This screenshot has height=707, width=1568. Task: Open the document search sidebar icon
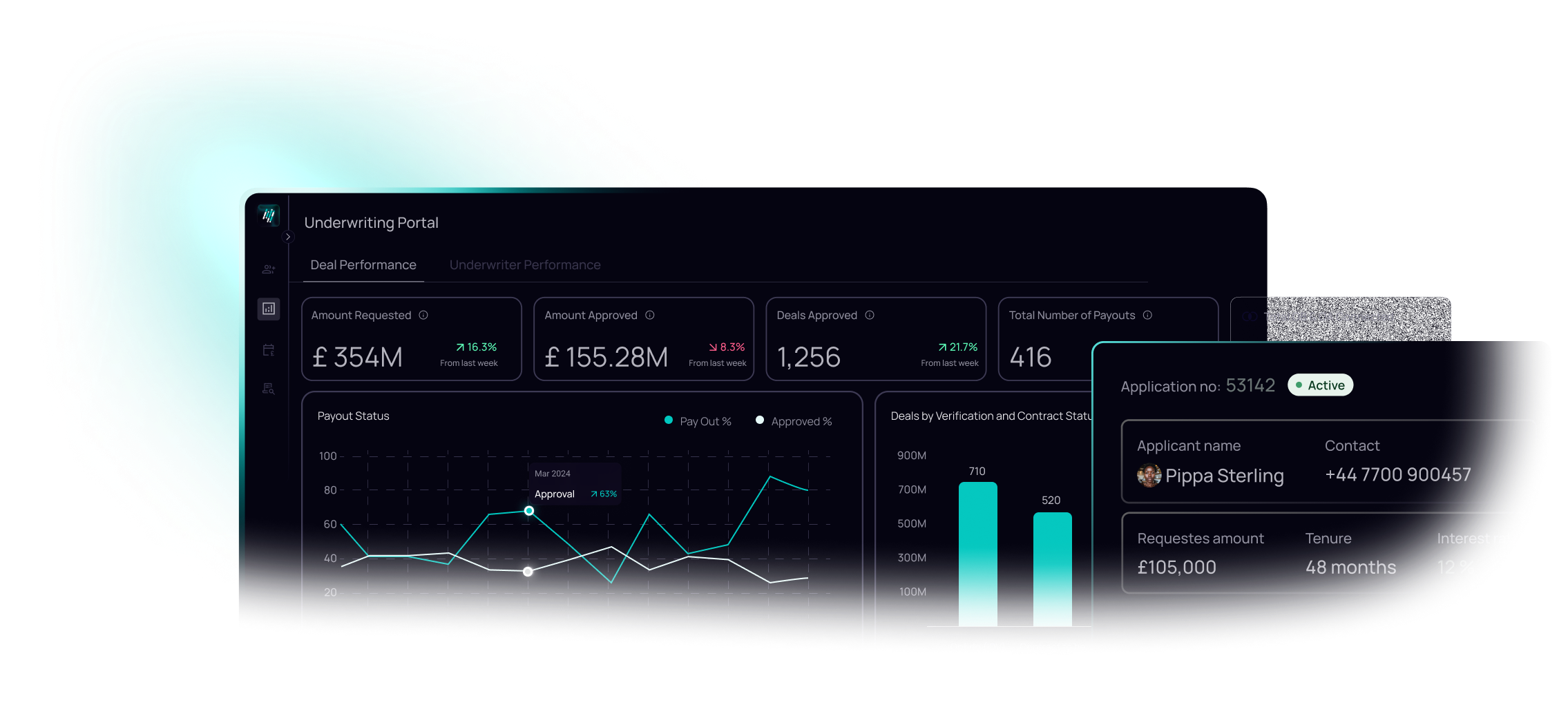tap(269, 389)
